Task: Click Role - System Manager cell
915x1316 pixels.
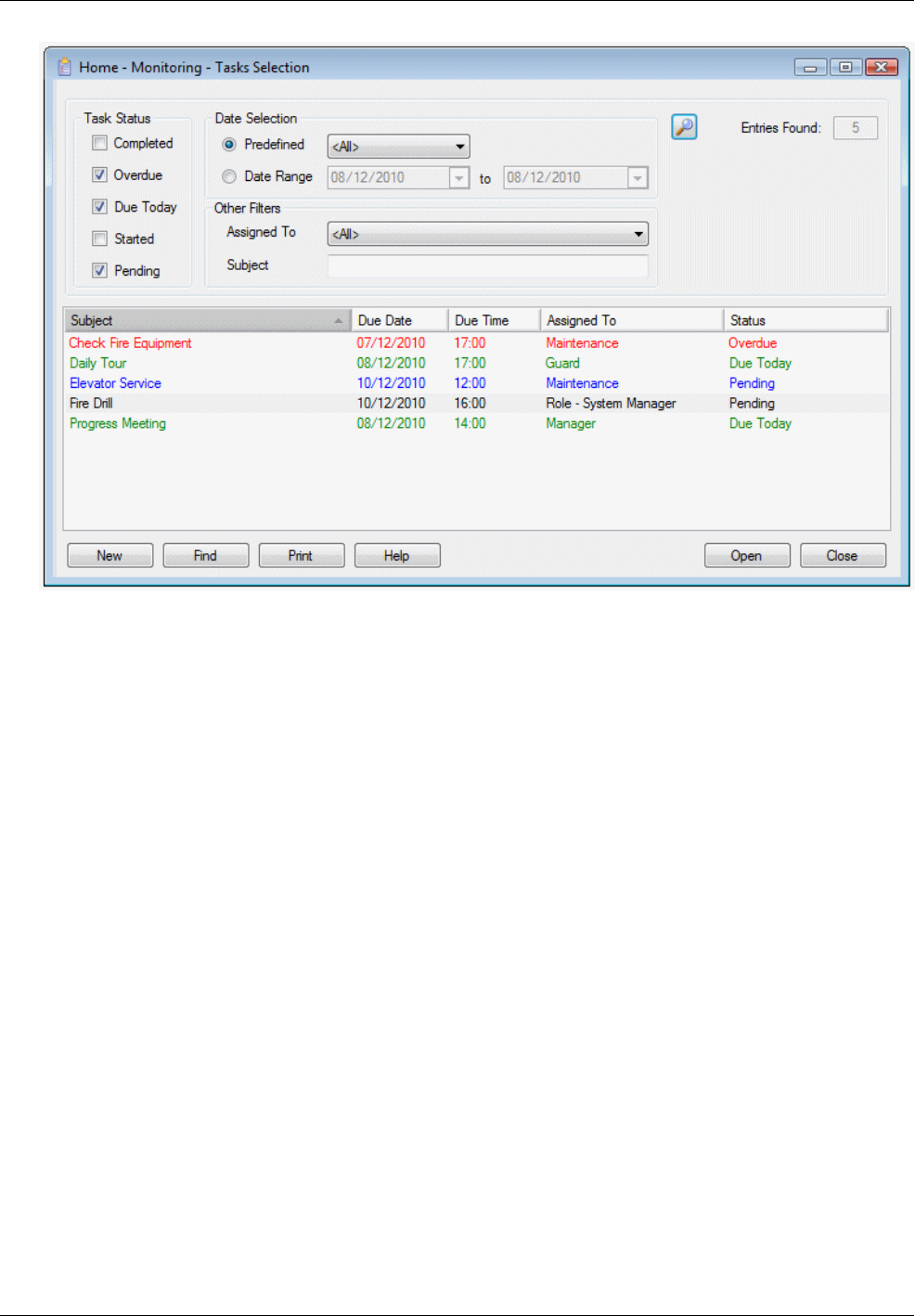Action: (x=611, y=404)
